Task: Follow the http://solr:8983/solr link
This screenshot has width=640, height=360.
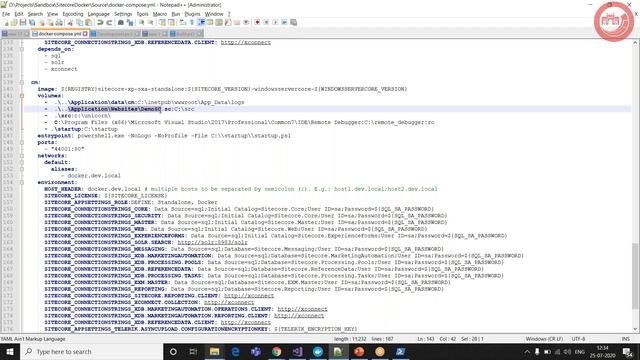Action: (212, 242)
